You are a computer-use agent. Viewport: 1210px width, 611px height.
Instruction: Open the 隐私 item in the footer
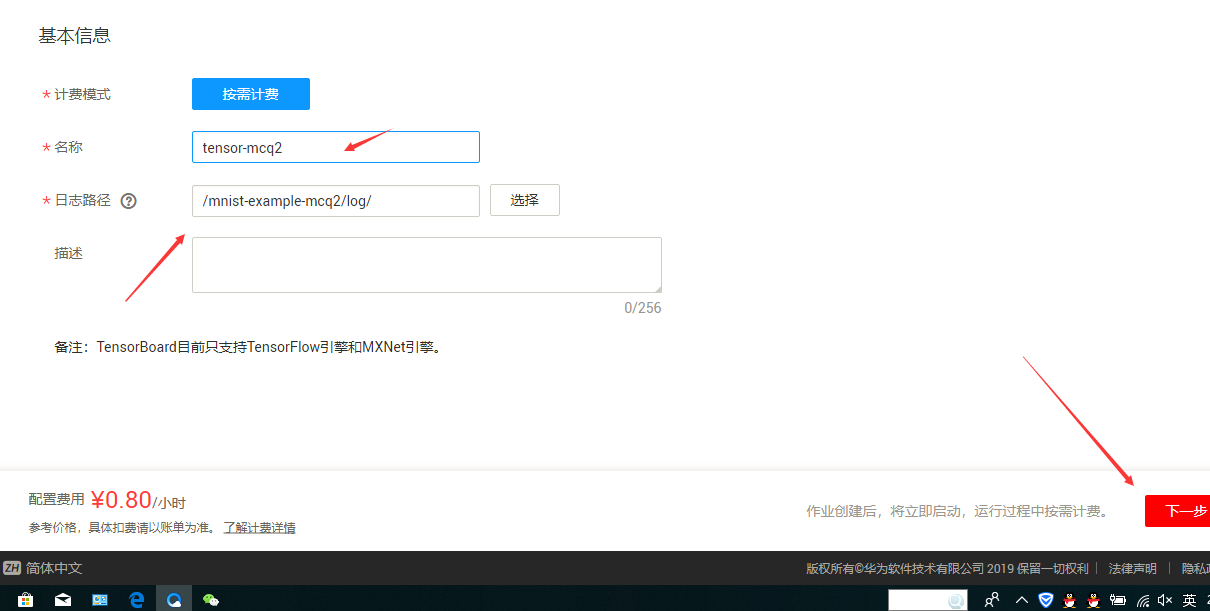1198,567
